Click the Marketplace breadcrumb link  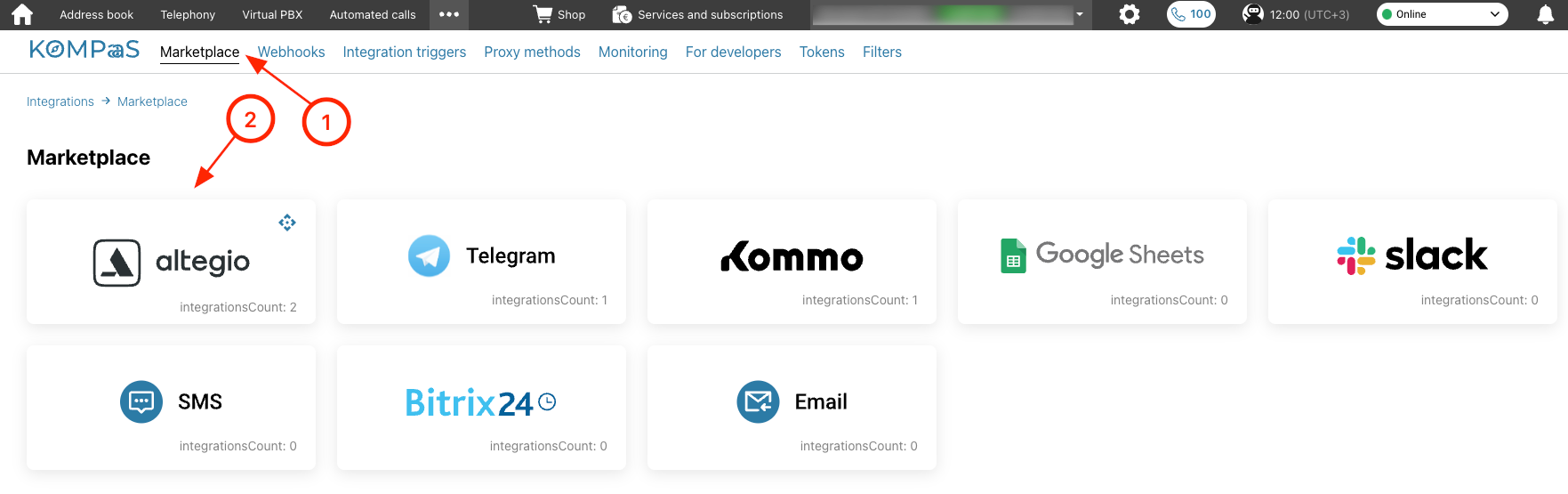coord(152,101)
